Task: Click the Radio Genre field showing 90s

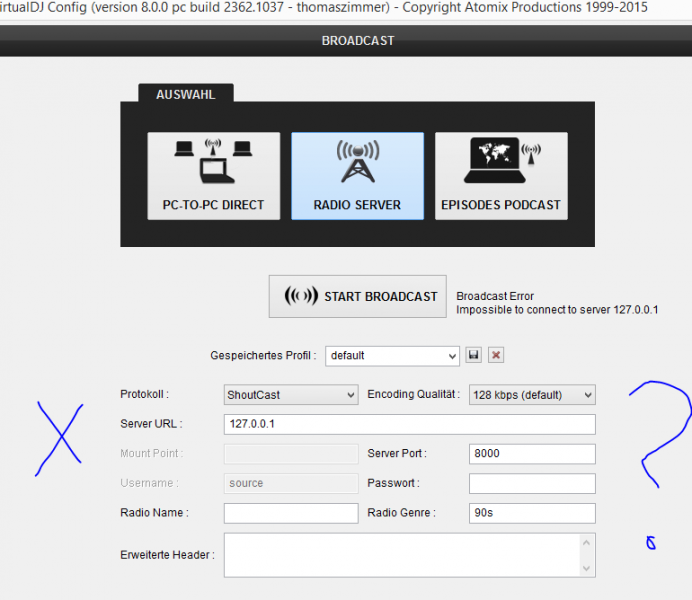Action: point(532,514)
